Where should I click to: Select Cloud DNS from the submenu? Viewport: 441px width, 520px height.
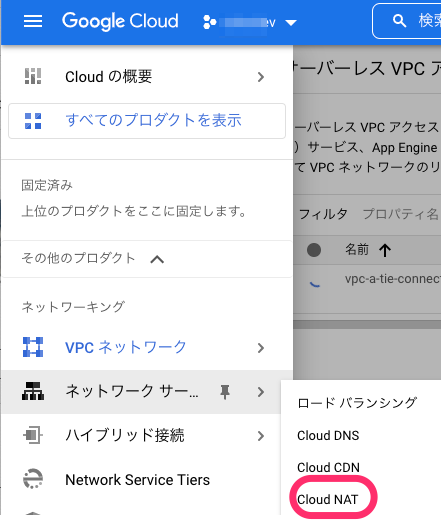tap(328, 435)
